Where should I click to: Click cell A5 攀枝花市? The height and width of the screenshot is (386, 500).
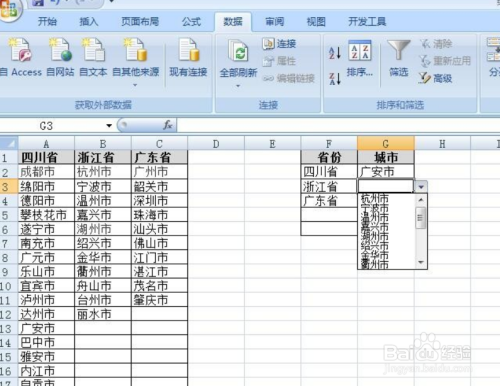46,215
